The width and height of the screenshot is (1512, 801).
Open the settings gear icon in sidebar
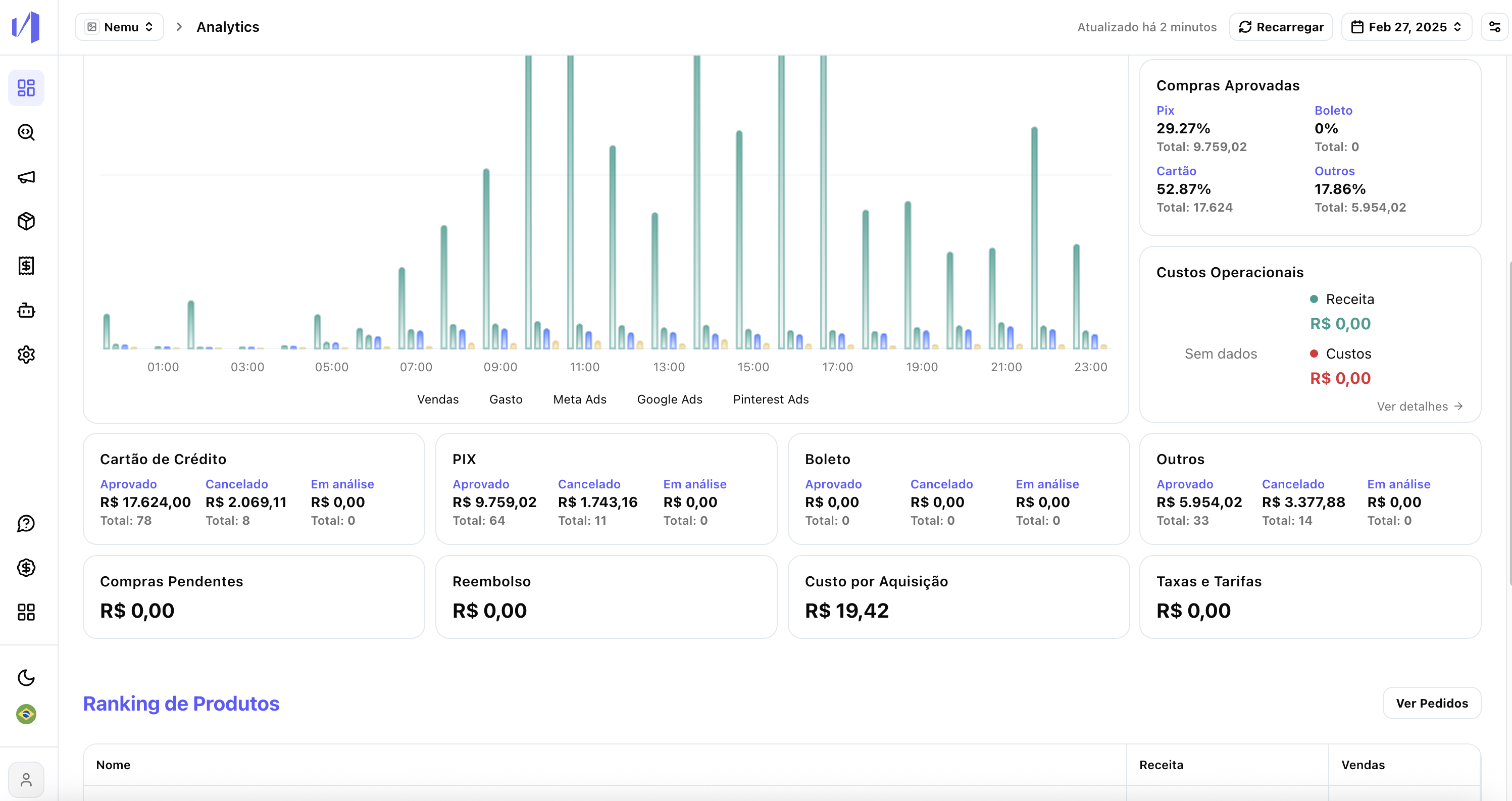coord(26,355)
